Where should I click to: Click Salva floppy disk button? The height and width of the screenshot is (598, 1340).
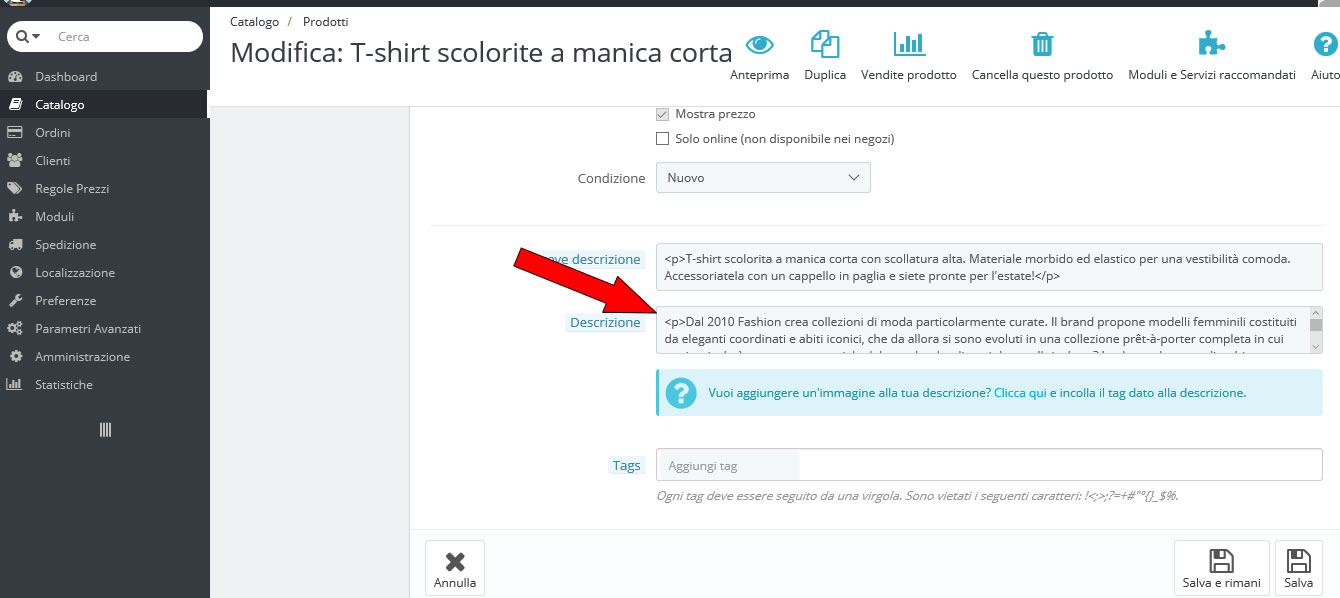(1298, 568)
